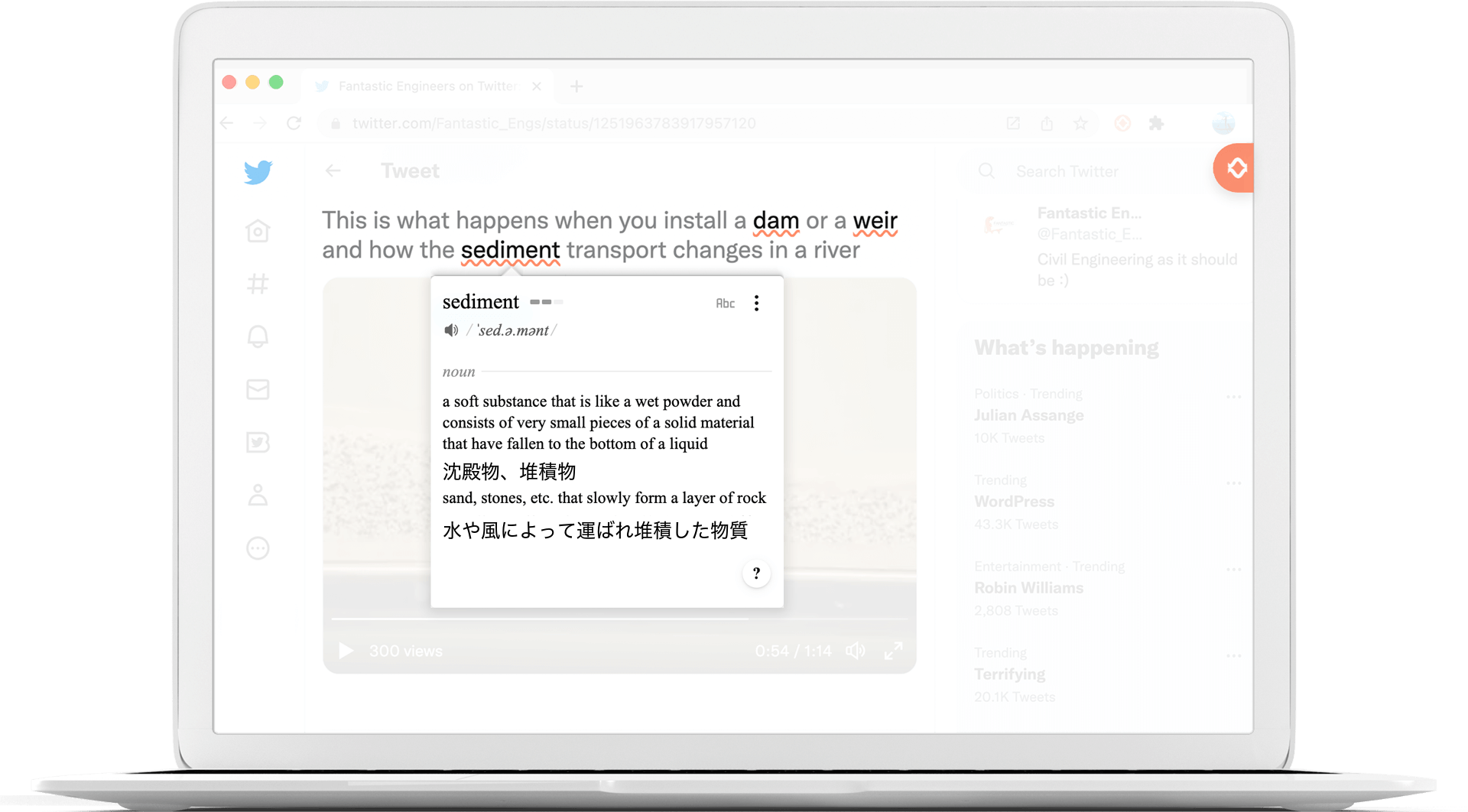
Task: Open options dots for Robin Williams trend
Action: pyautogui.click(x=1233, y=570)
